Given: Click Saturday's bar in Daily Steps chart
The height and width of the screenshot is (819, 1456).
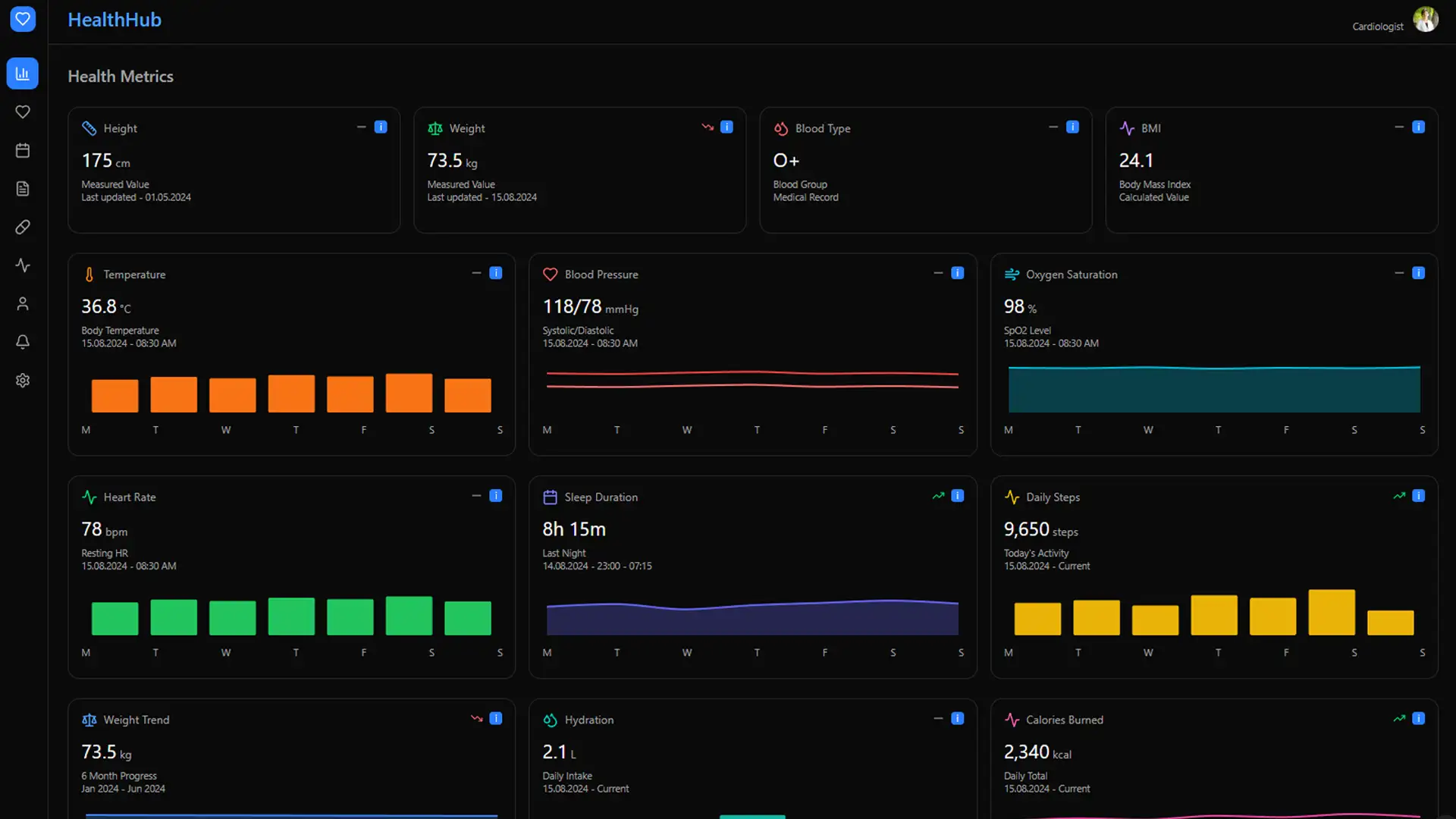Looking at the screenshot, I should 1332,612.
